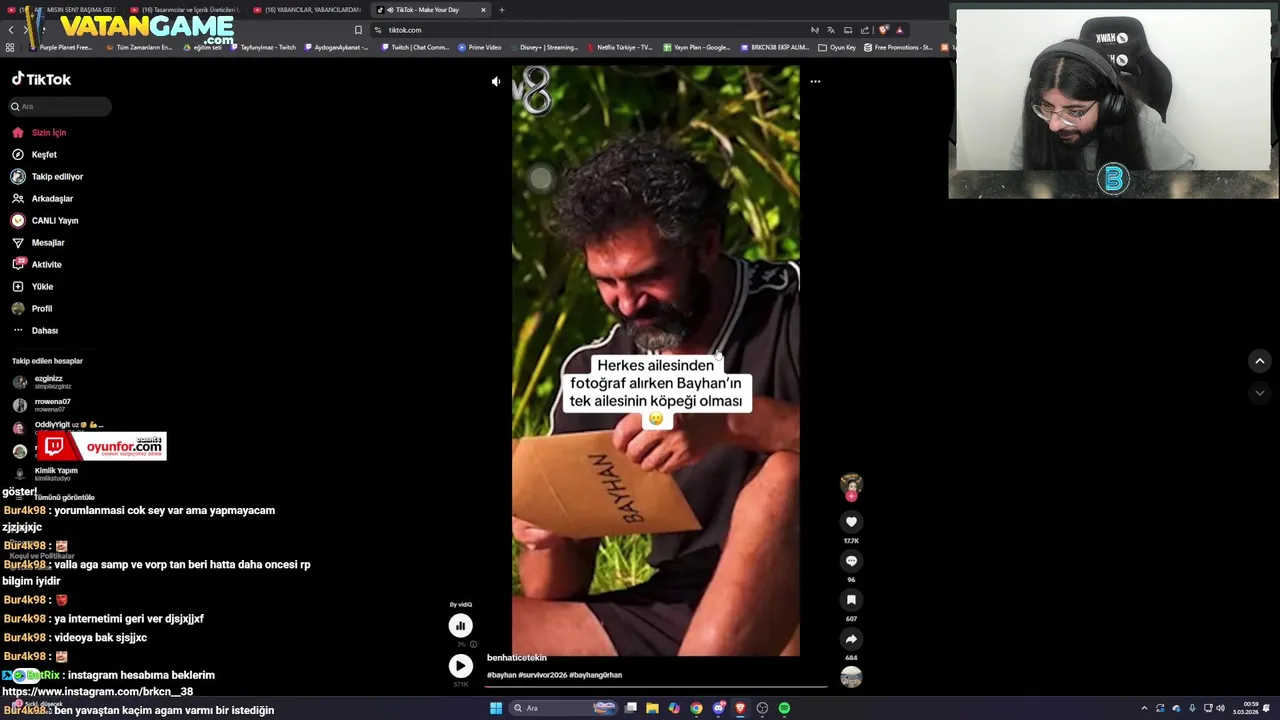This screenshot has height=720, width=1280.
Task: Open Copilot from the taskbar
Action: pyautogui.click(x=674, y=708)
